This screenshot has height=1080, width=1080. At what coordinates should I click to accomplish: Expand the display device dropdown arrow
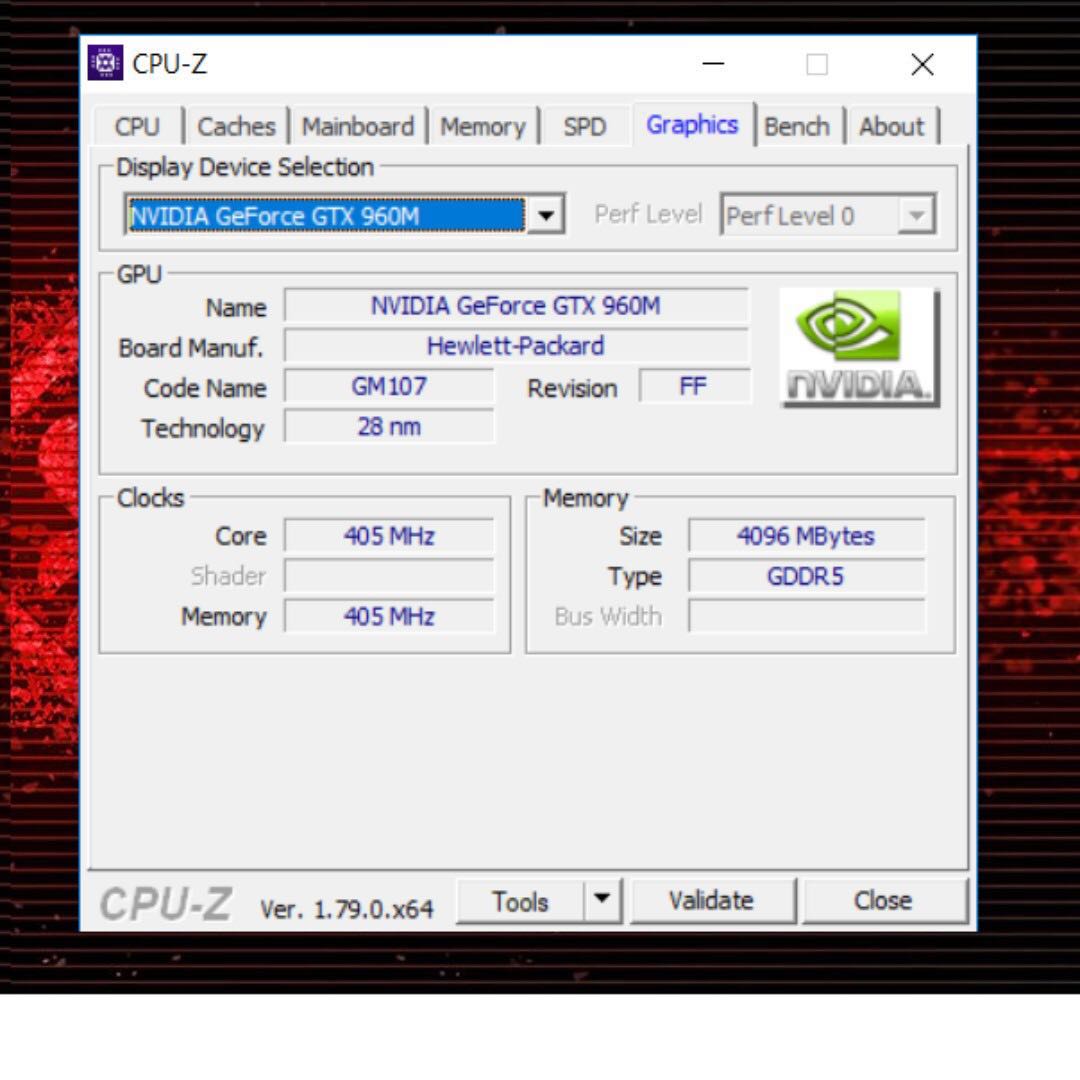pyautogui.click(x=546, y=215)
